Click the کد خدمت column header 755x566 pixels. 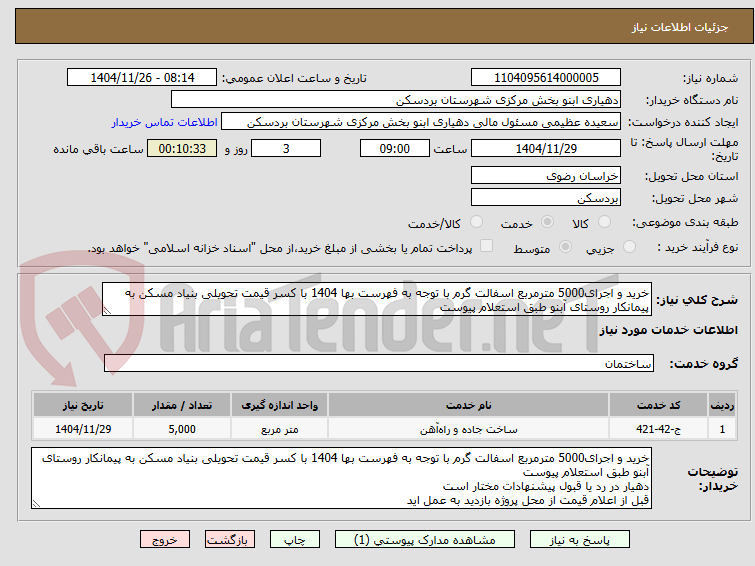pyautogui.click(x=658, y=405)
